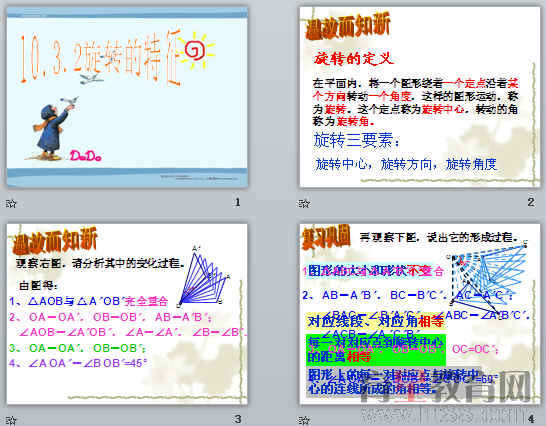Click the animation star icon under slide 1
The image size is (546, 426).
click(11, 203)
